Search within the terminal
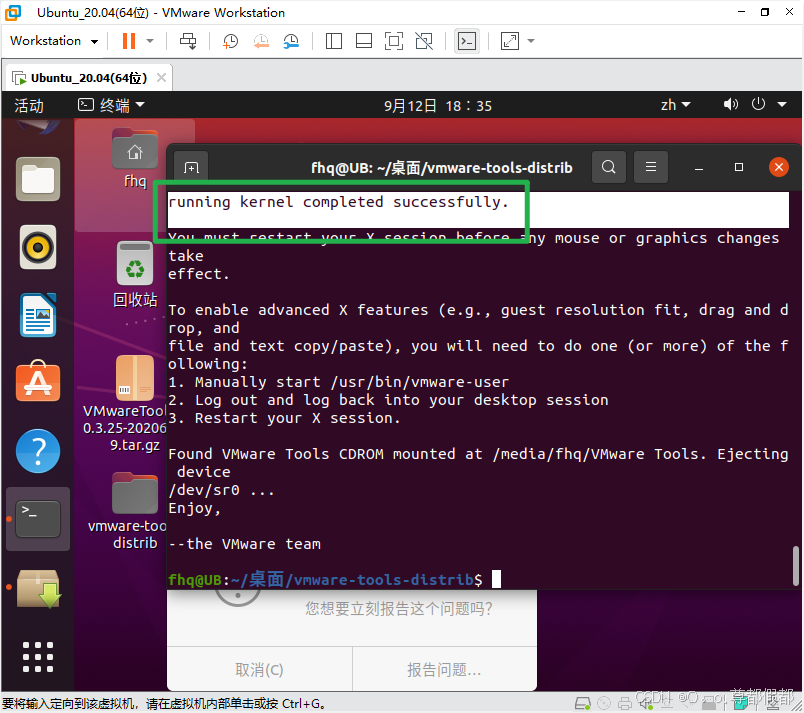804x713 pixels. 609,167
